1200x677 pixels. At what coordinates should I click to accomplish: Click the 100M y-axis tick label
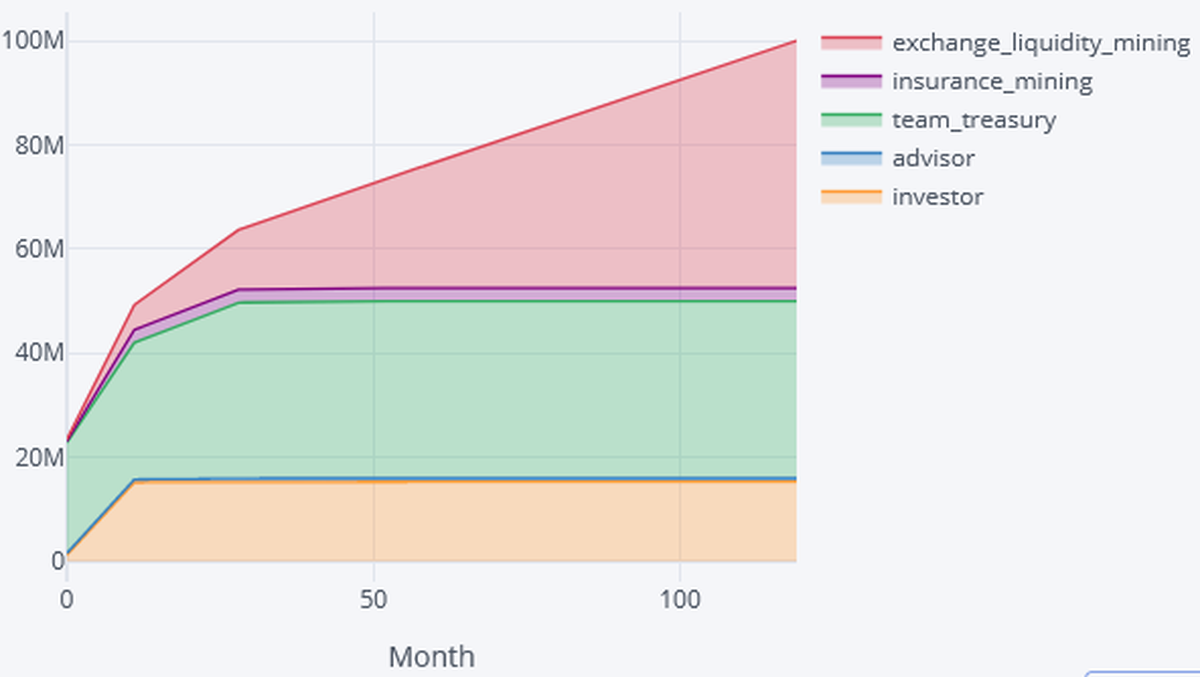[x=32, y=41]
